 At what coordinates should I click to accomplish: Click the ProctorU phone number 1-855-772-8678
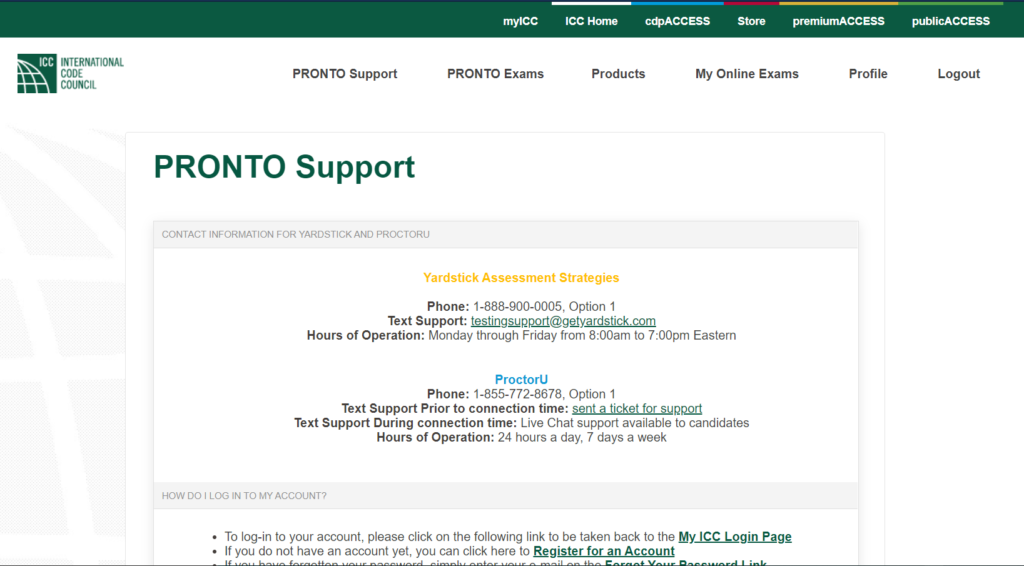click(517, 394)
